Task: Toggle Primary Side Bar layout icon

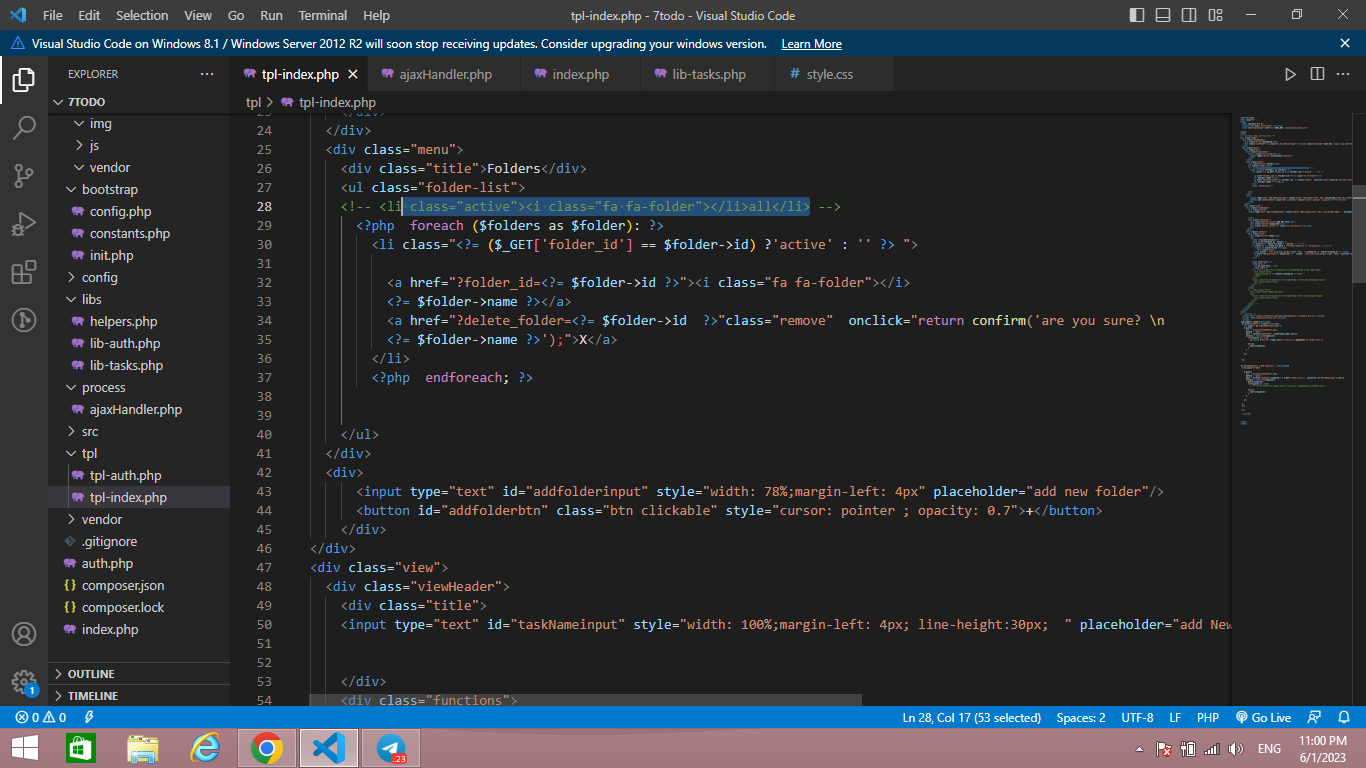Action: (1137, 15)
